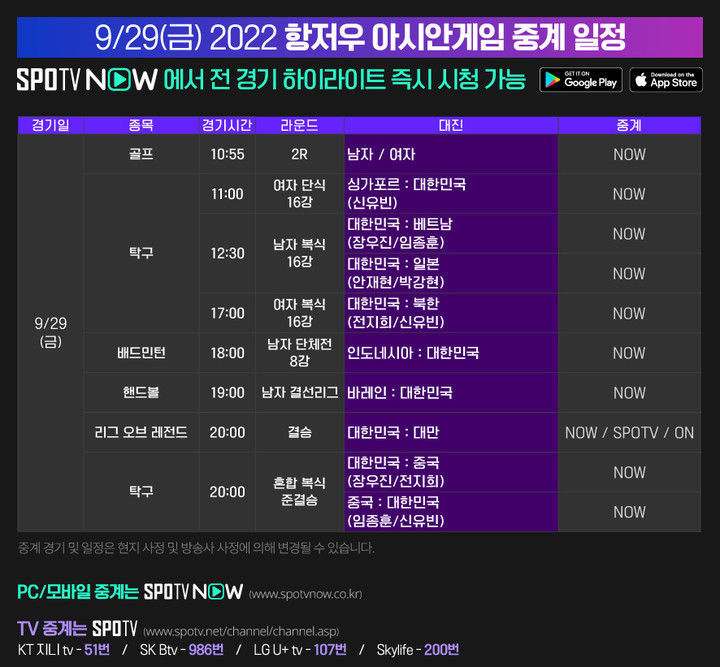Select the 혼합 복식 준결승 round cell

(299, 492)
